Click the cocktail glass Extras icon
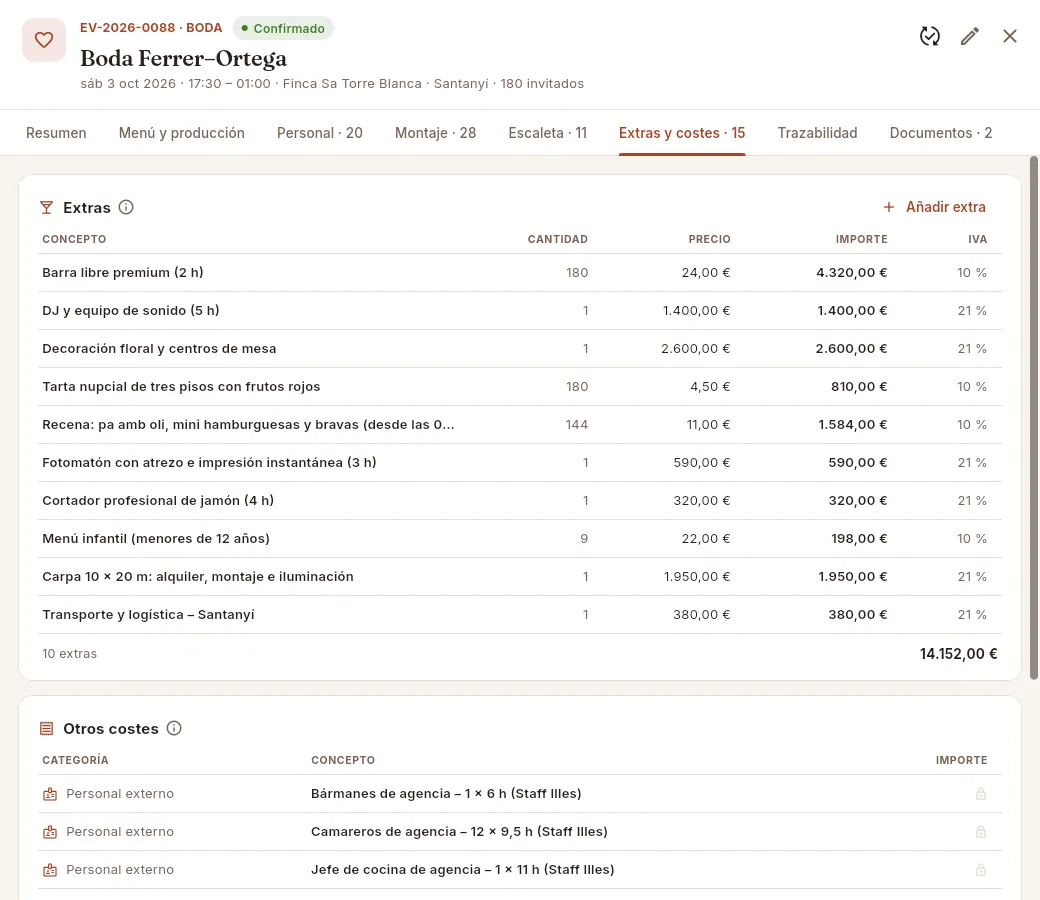 (x=46, y=208)
